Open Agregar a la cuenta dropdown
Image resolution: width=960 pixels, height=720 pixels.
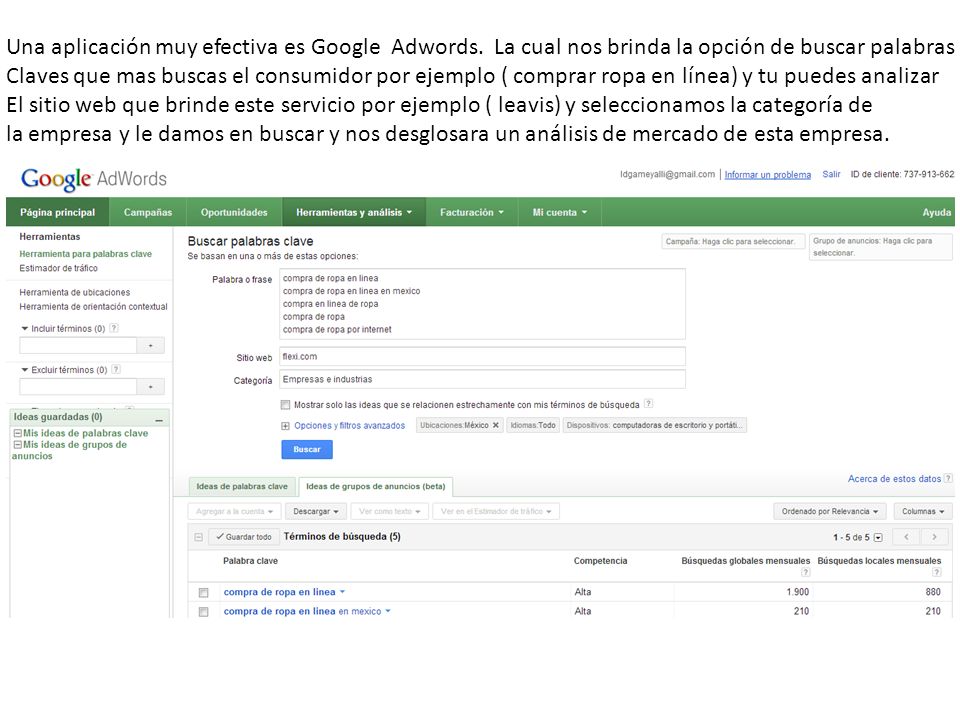(234, 511)
